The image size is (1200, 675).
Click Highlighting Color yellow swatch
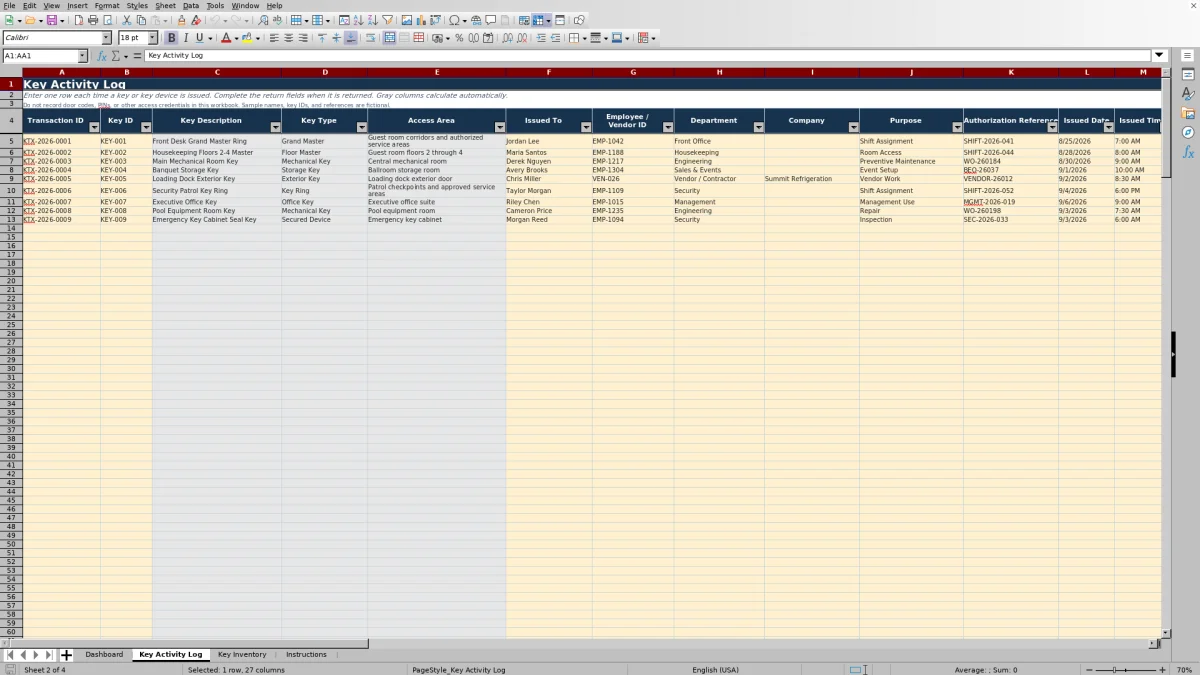[x=246, y=38]
